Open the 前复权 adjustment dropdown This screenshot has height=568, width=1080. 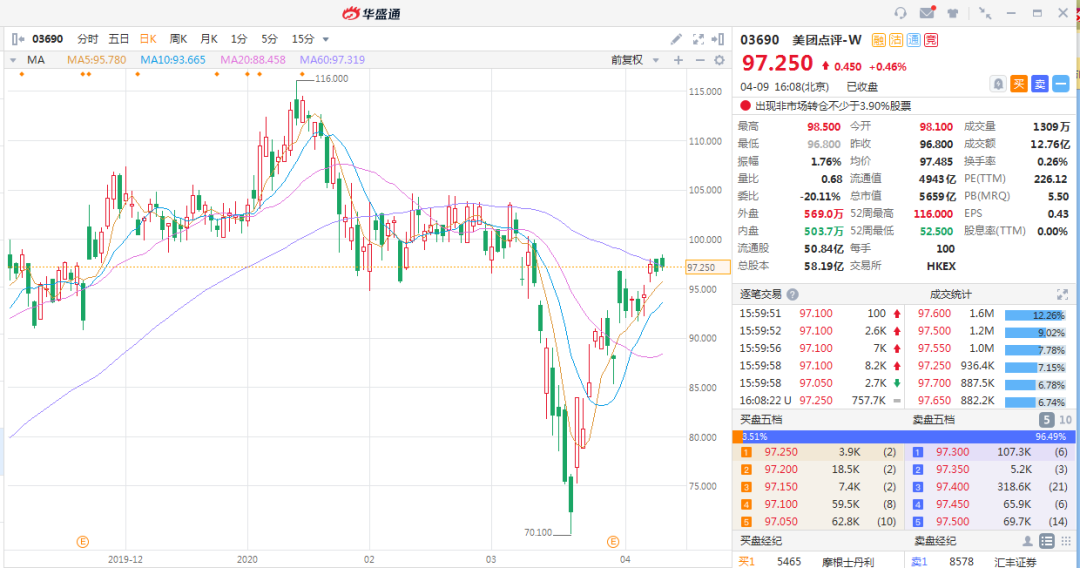(x=635, y=60)
